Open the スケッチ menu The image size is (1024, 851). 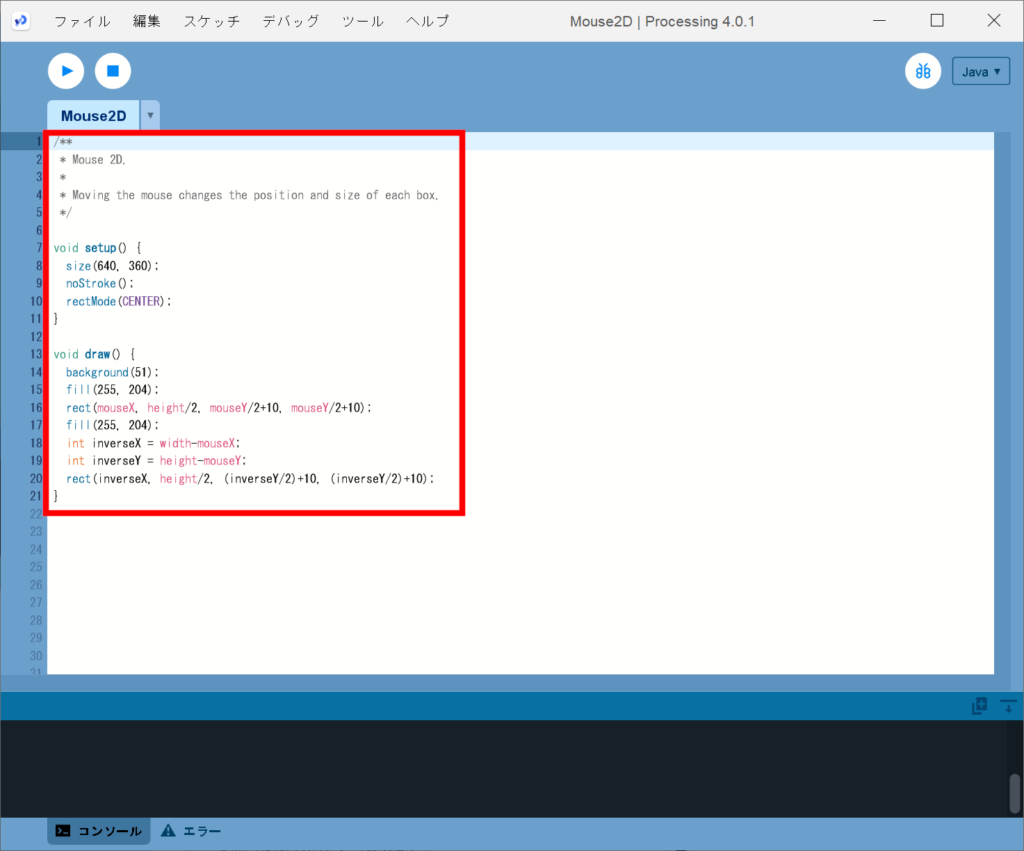pyautogui.click(x=212, y=22)
